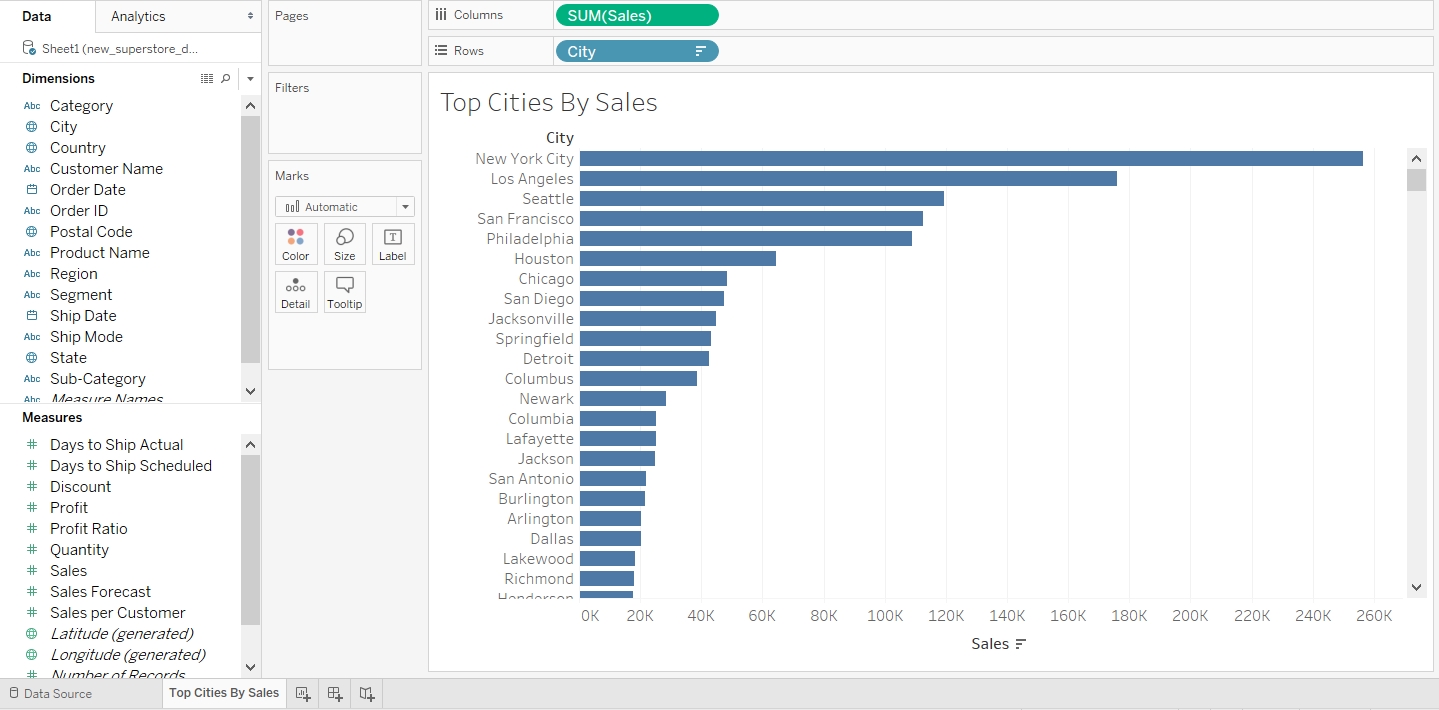
Task: Click the new story icon
Action: 367,693
